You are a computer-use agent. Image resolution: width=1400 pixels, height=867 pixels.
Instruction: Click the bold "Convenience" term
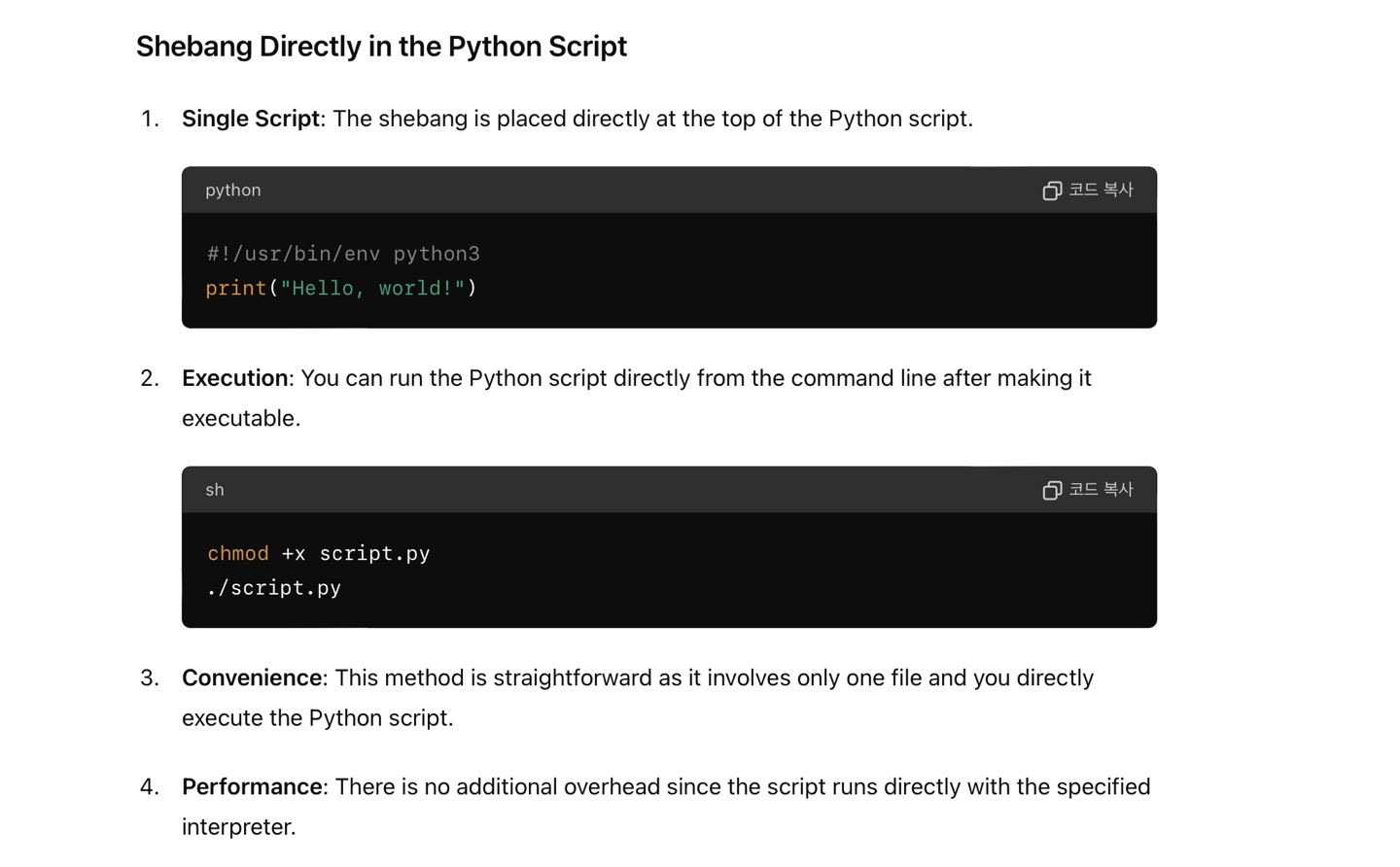(252, 677)
